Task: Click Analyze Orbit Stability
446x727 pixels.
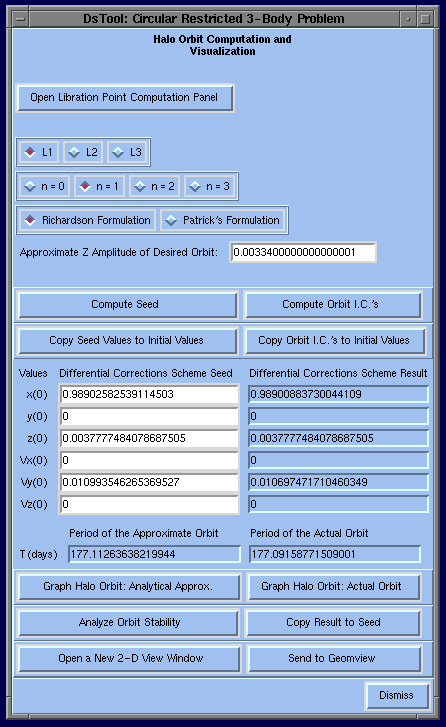Action: (128, 623)
